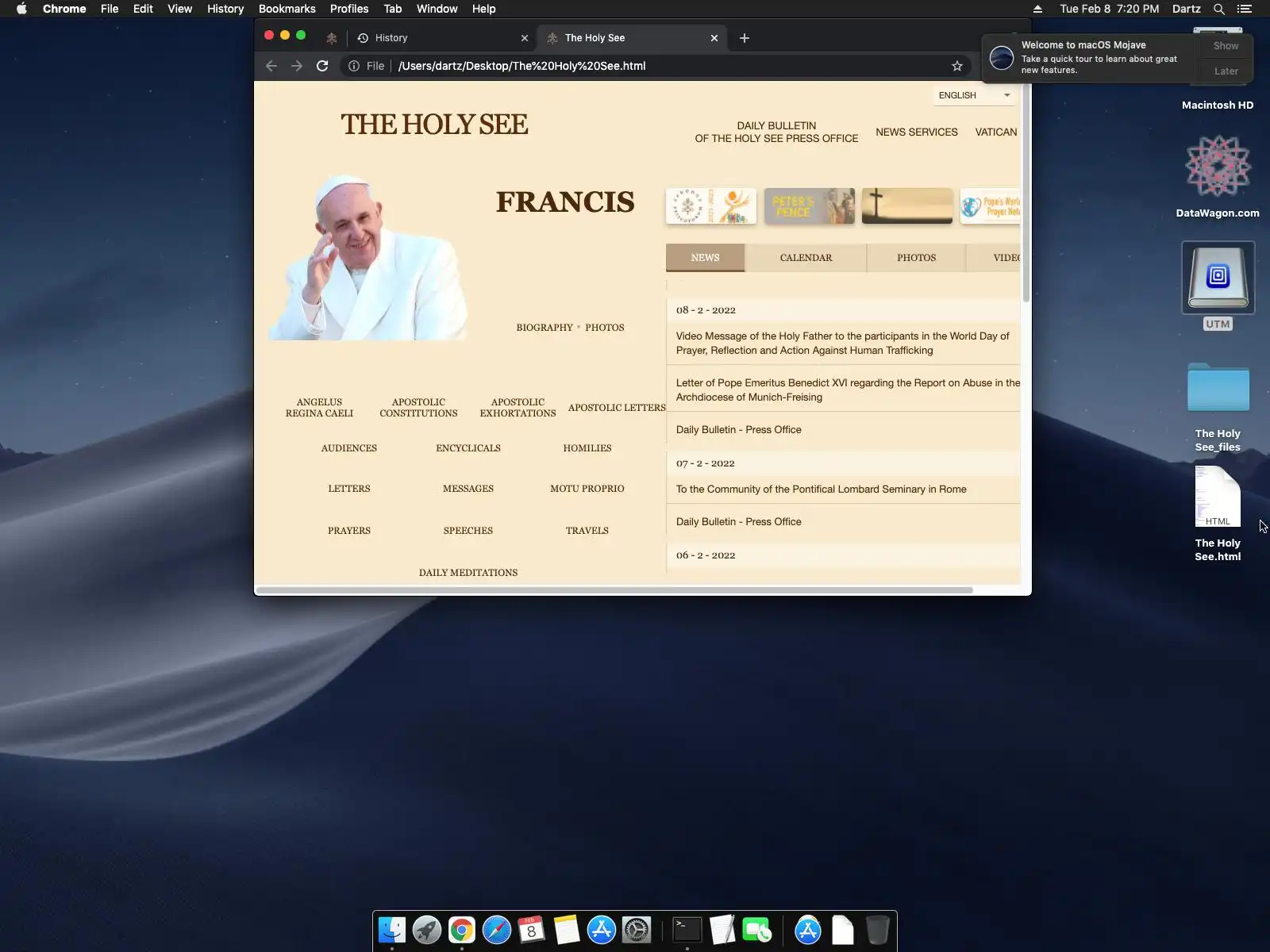The image size is (1270, 952).
Task: Open the DAILY MEDITATIONS link
Action: tap(468, 573)
